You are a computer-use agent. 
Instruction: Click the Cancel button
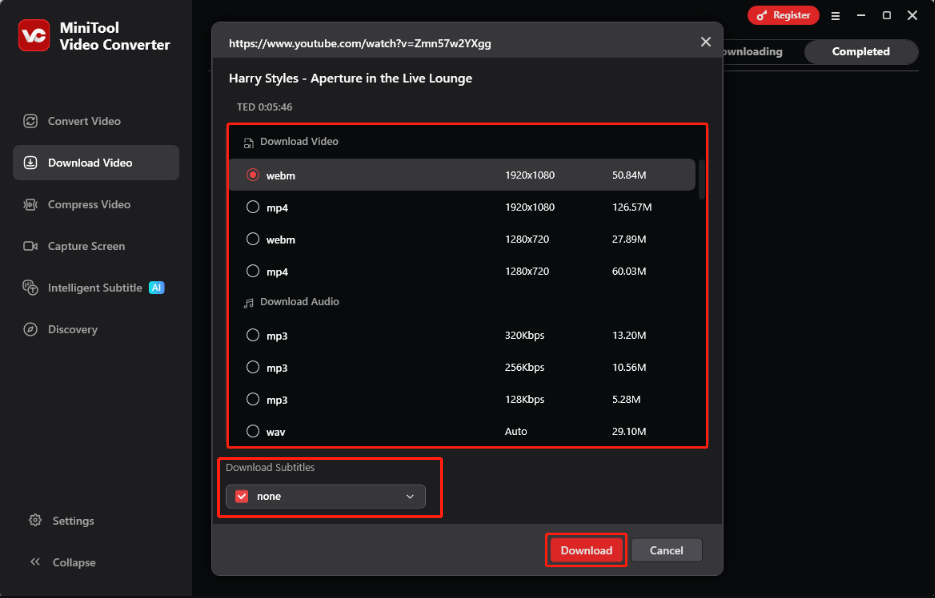tap(666, 550)
